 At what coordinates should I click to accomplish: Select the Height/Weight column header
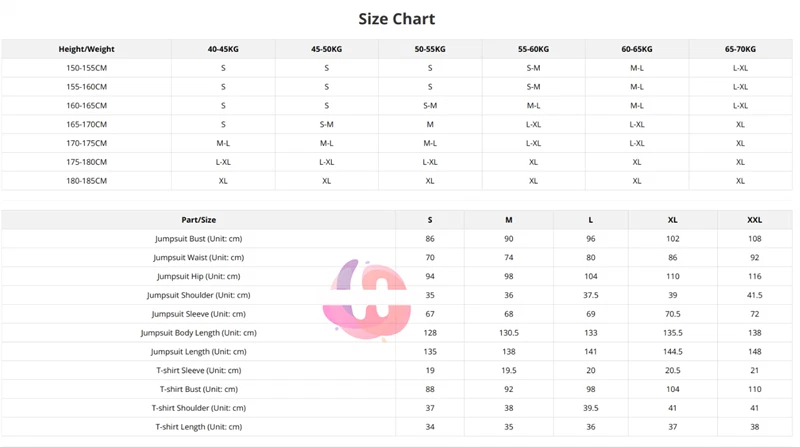pyautogui.click(x=86, y=49)
